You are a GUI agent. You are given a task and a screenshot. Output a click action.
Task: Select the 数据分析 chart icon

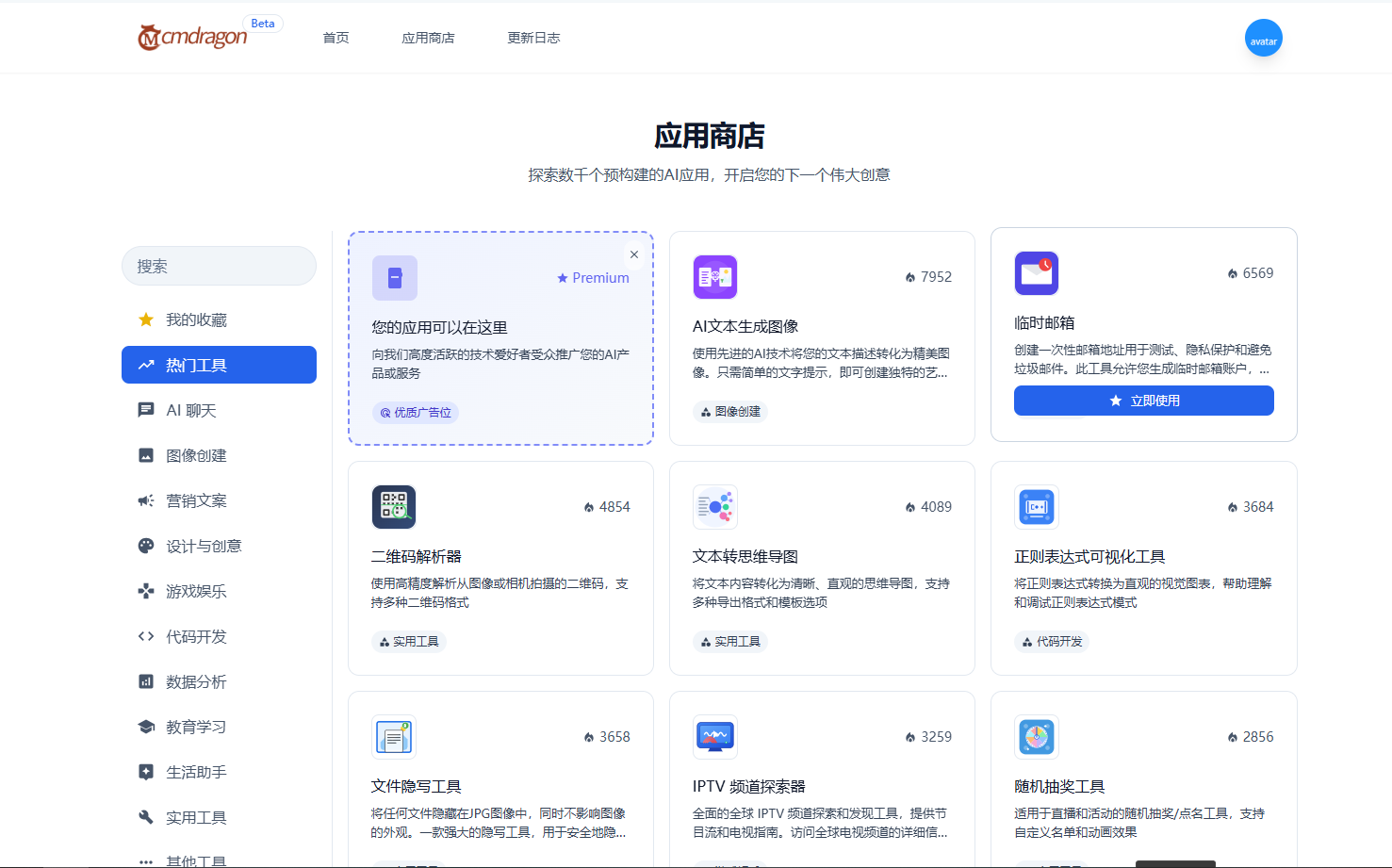(x=146, y=681)
